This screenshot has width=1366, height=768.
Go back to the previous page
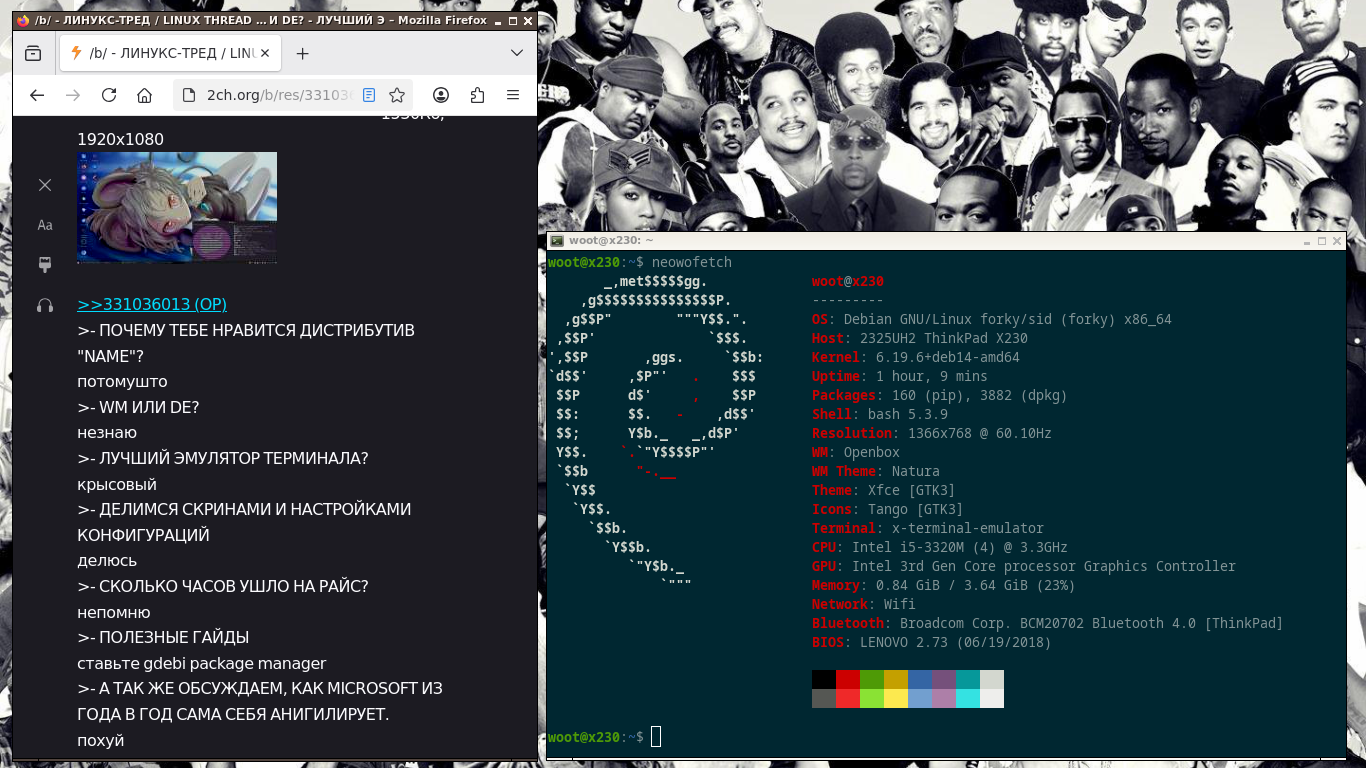coord(37,95)
